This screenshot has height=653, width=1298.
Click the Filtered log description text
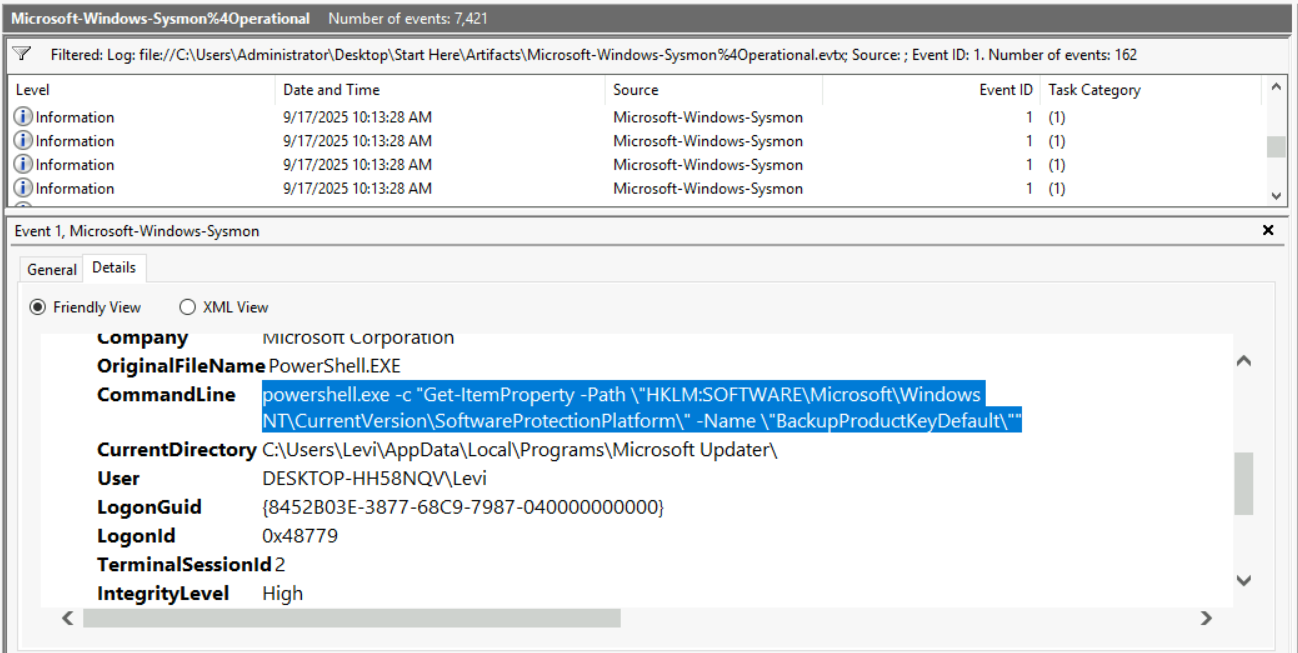594,55
